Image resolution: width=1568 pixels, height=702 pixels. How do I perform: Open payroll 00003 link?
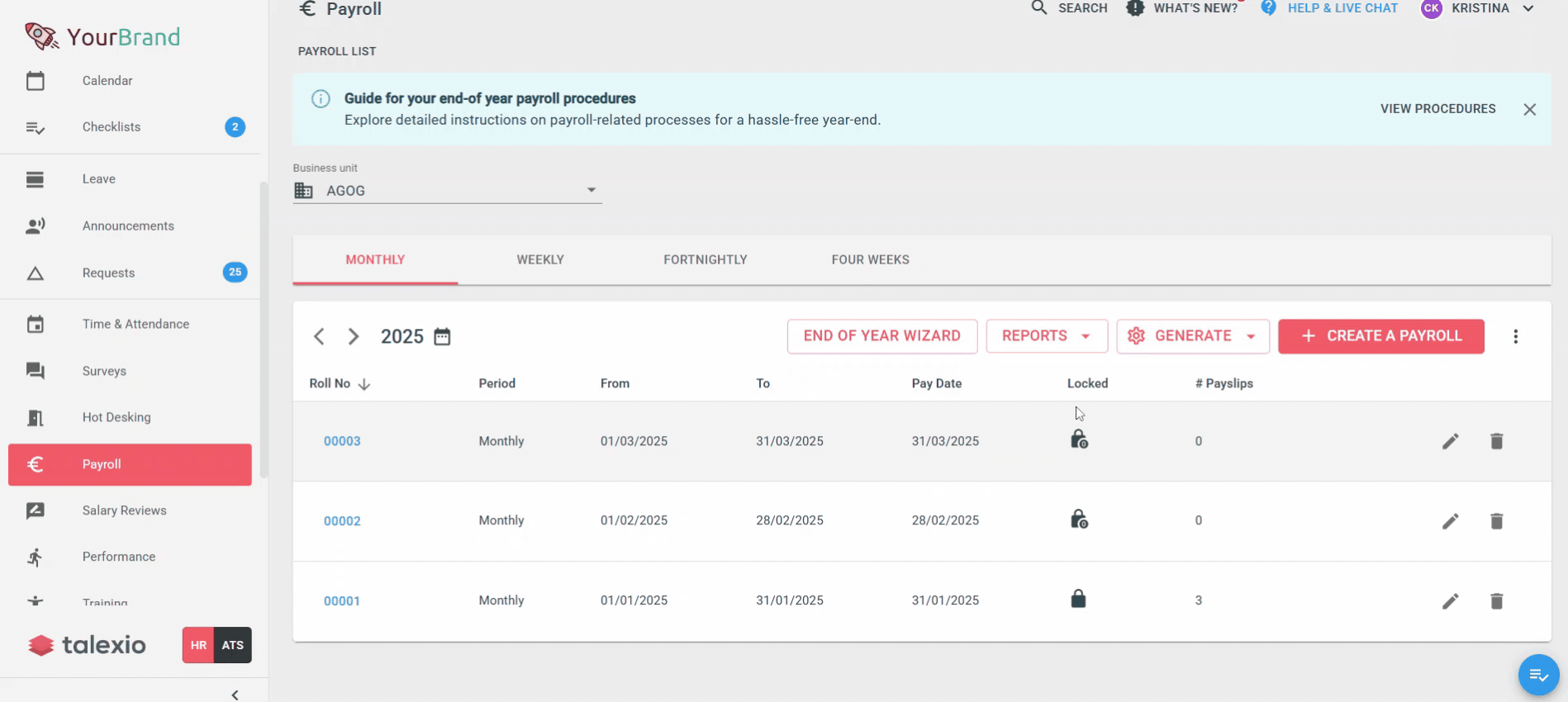[342, 442]
